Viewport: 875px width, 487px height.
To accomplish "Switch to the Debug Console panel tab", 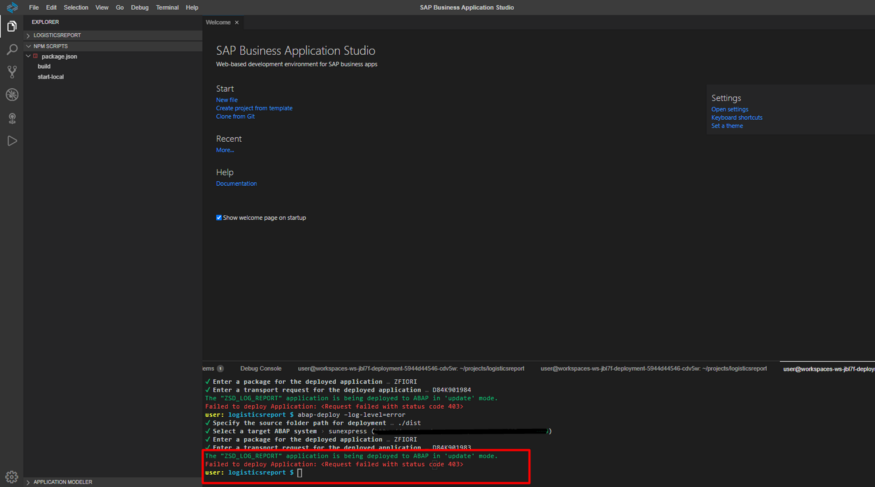I will click(261, 369).
